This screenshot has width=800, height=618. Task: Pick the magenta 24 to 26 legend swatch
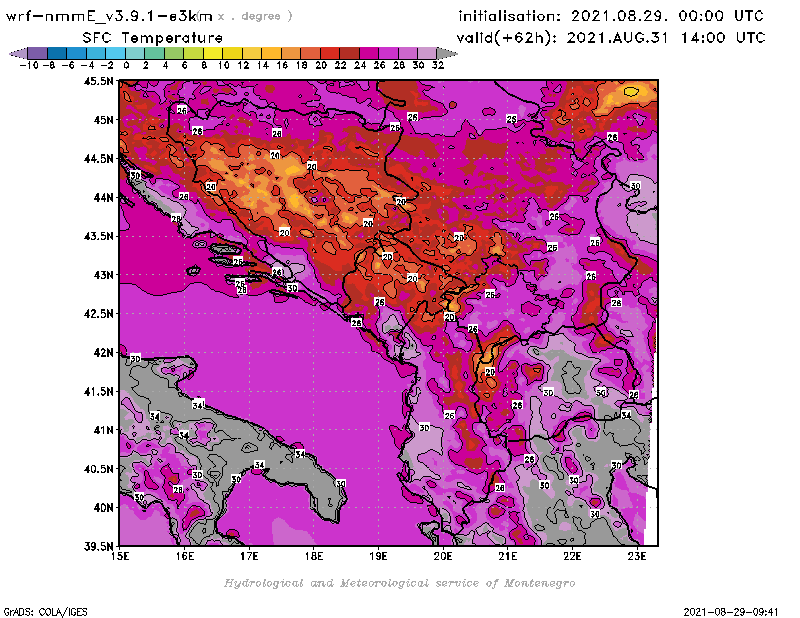tap(368, 53)
